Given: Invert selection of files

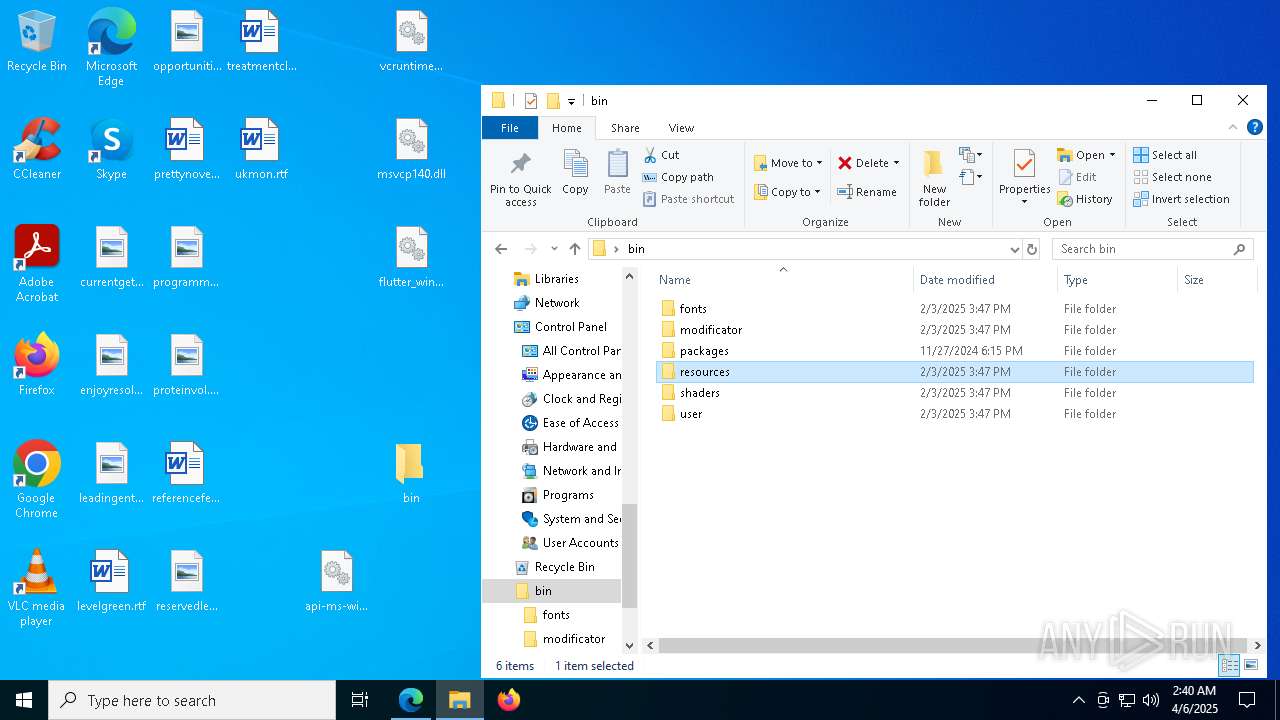Looking at the screenshot, I should [1181, 199].
